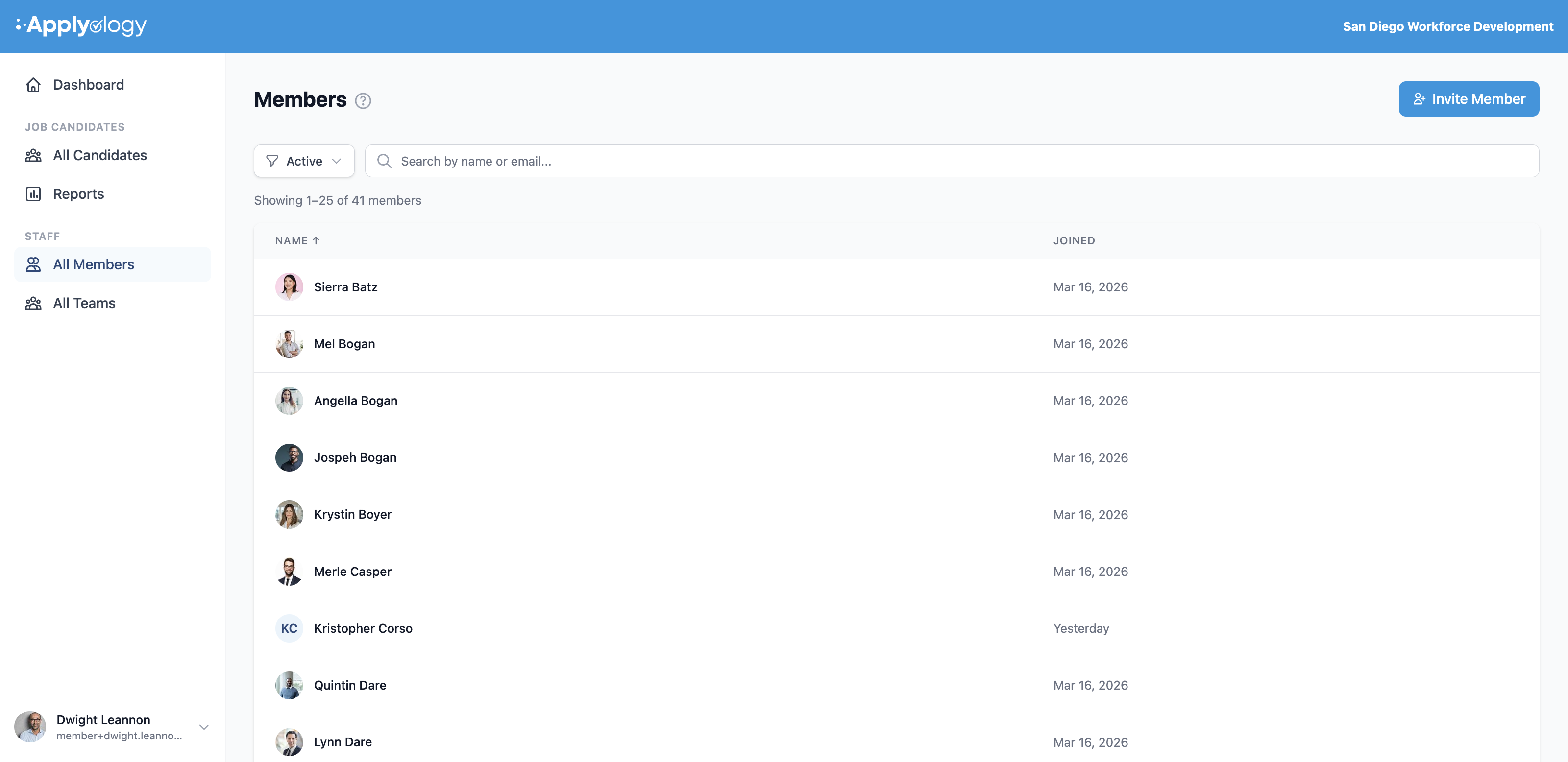Go to Dashboard in the sidebar

point(113,85)
